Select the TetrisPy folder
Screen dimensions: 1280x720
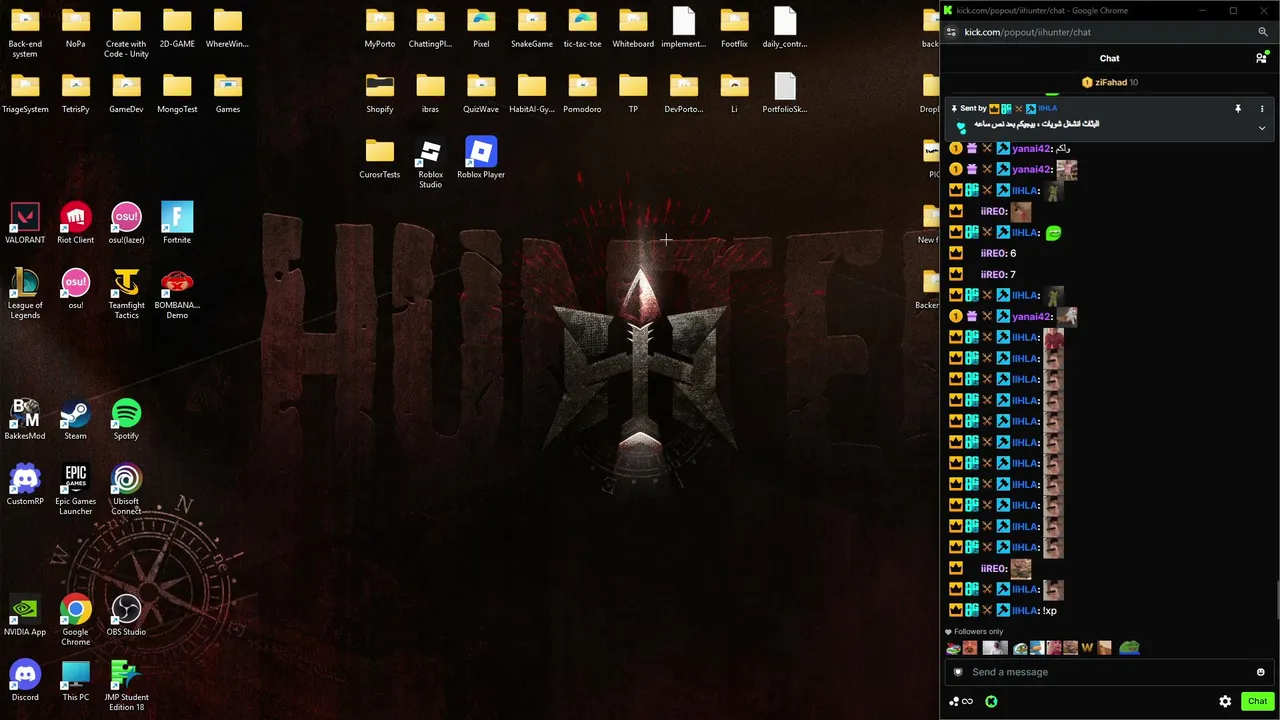(76, 93)
